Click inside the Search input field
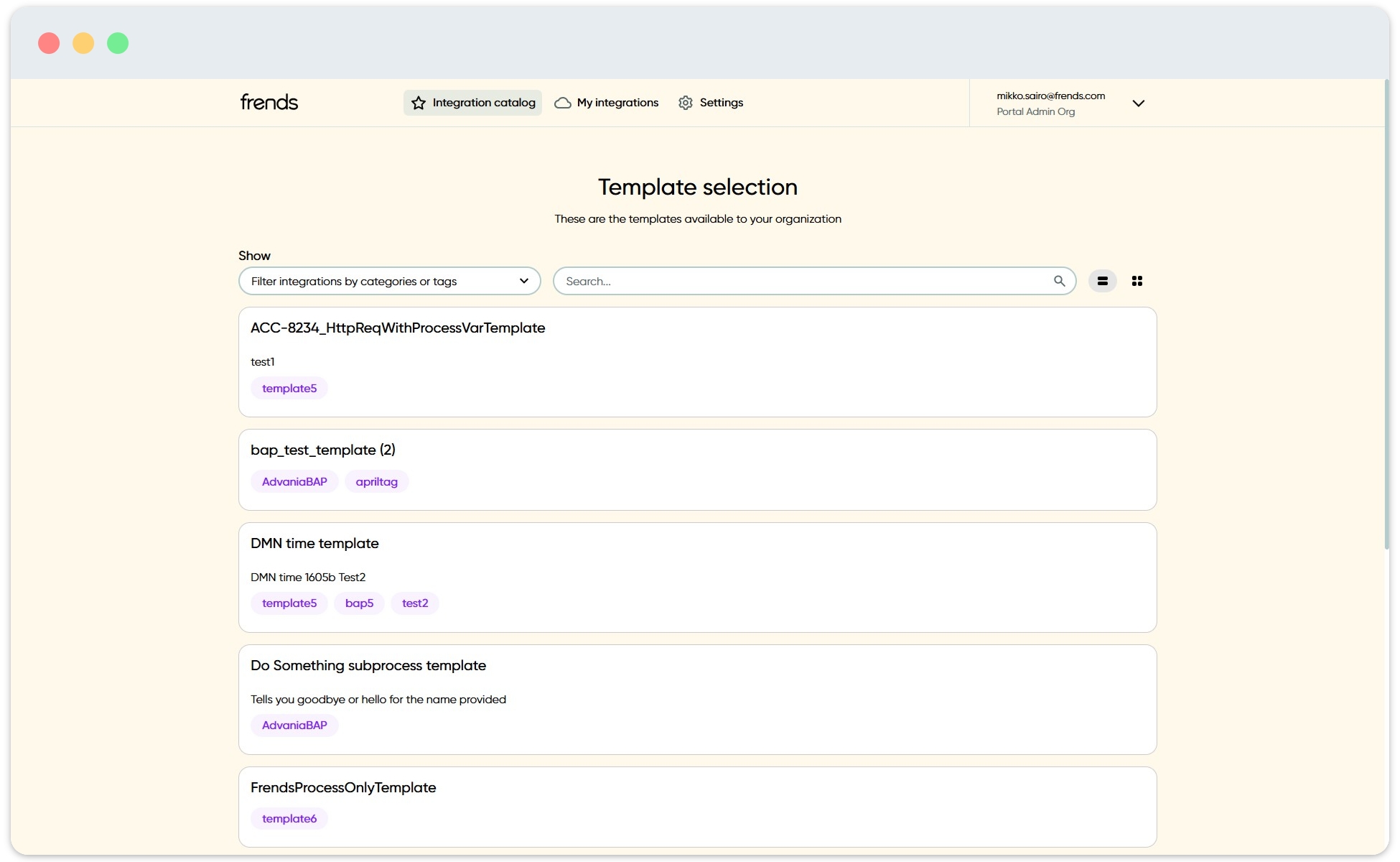This screenshot has width=1400, height=862. pyautogui.click(x=790, y=280)
